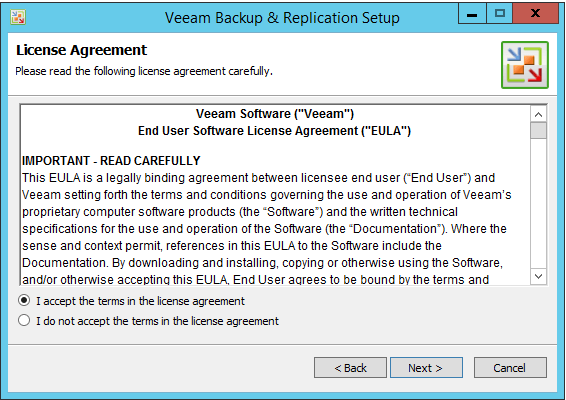Click the Veeam Backup & Replication Setup title
The image size is (566, 400).
coord(282,18)
